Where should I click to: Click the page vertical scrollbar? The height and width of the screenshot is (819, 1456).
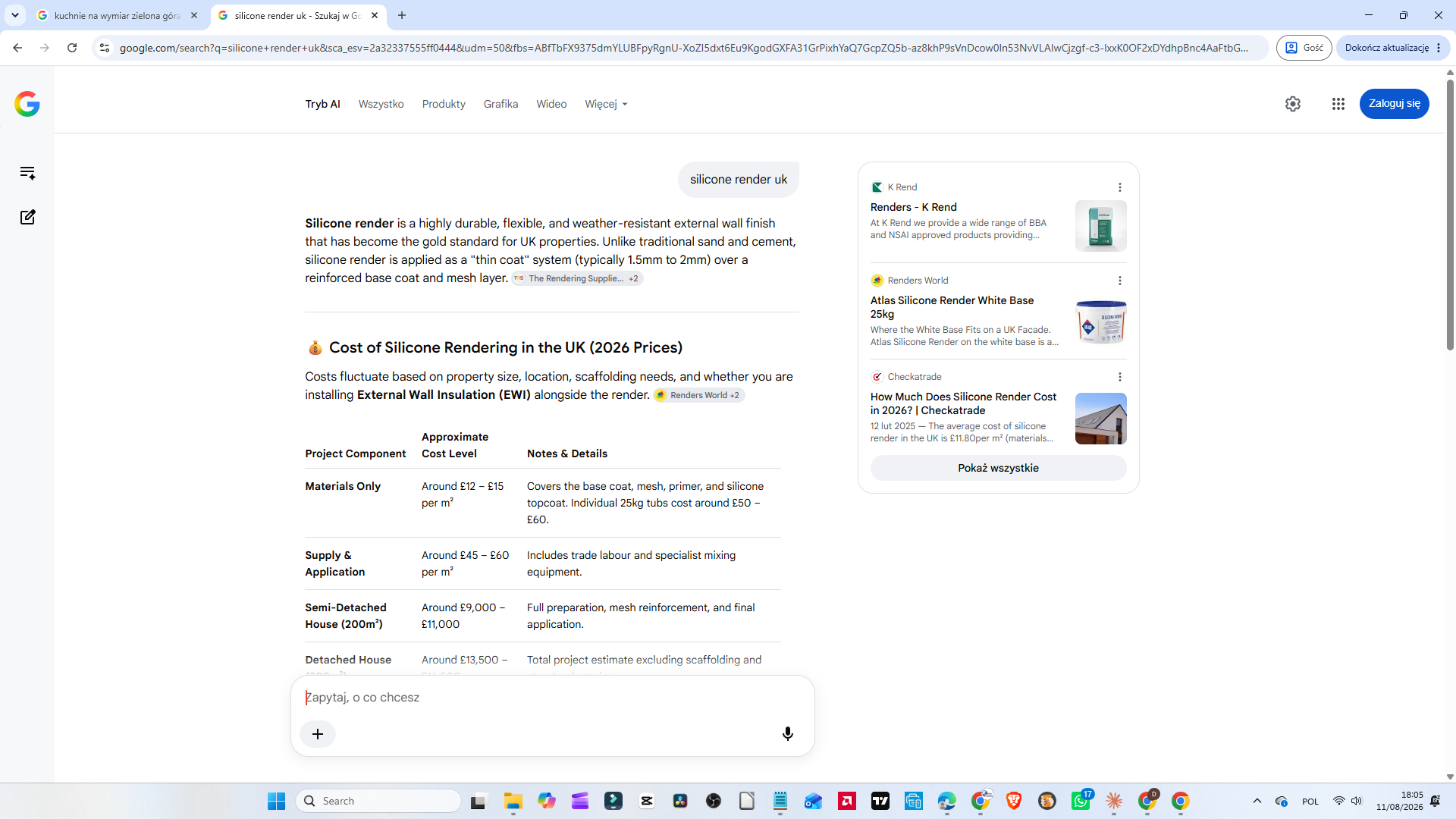click(x=1450, y=215)
